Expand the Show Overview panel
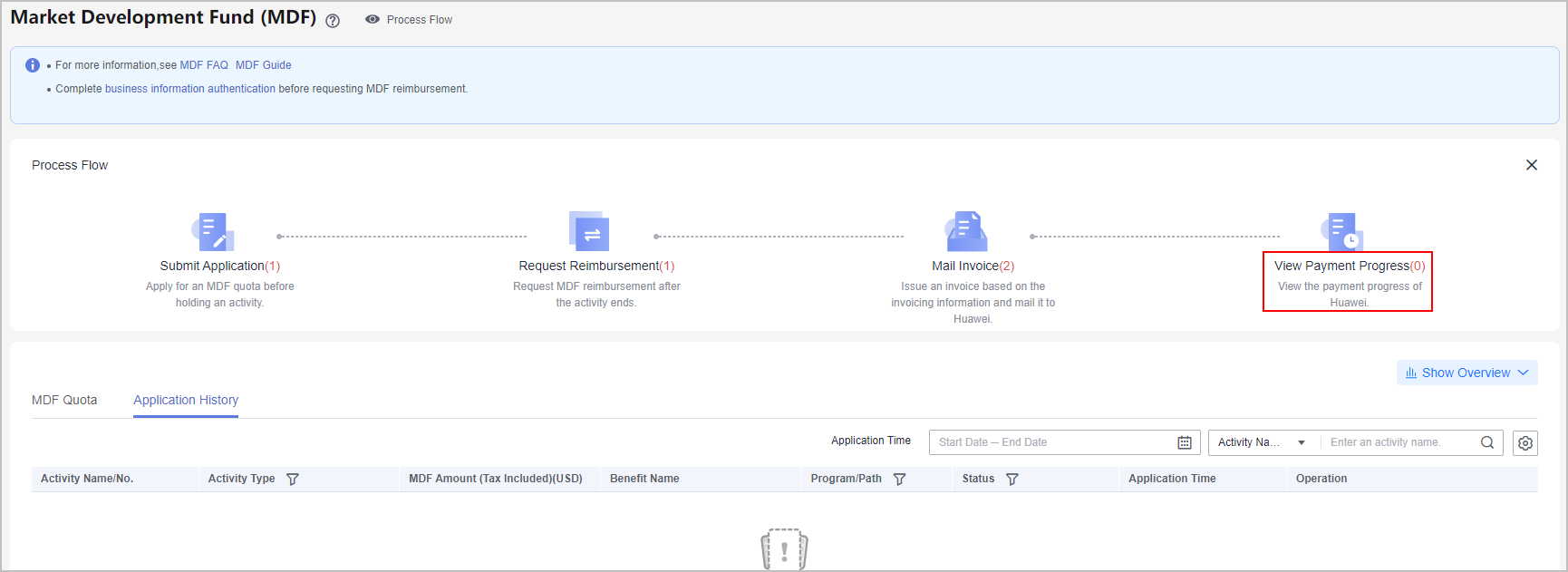The height and width of the screenshot is (572, 1568). tap(1466, 373)
